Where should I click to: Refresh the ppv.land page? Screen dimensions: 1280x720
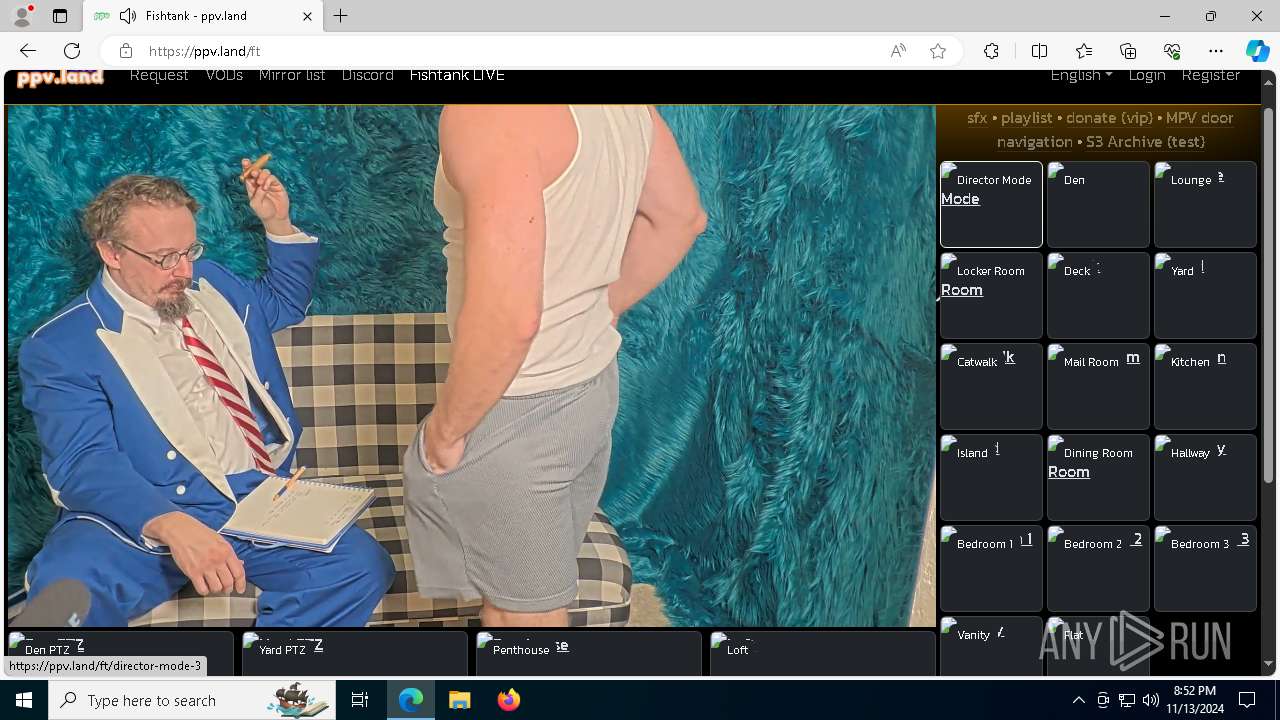(x=72, y=51)
